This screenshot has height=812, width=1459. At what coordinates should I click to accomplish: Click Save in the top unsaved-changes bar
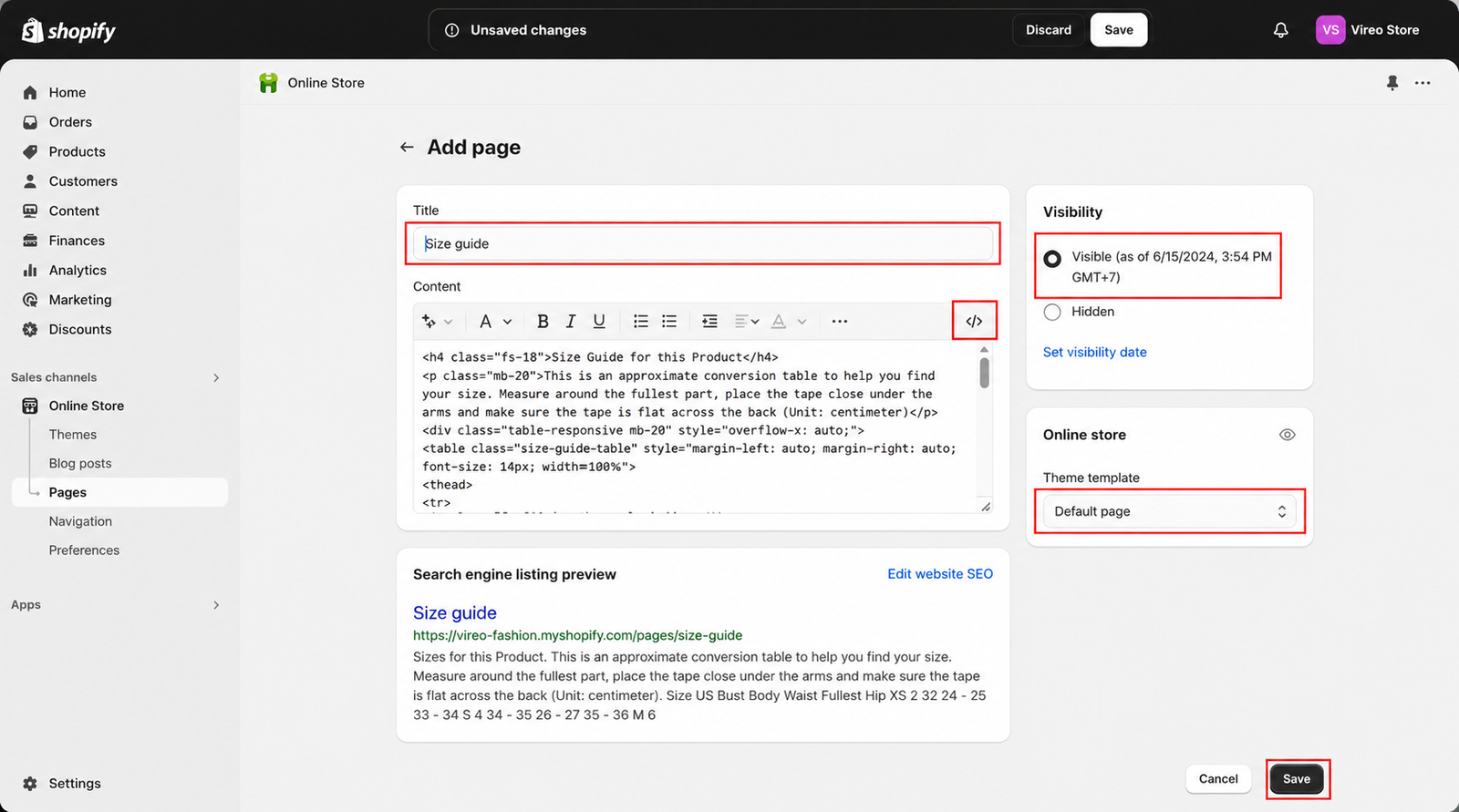click(x=1119, y=30)
